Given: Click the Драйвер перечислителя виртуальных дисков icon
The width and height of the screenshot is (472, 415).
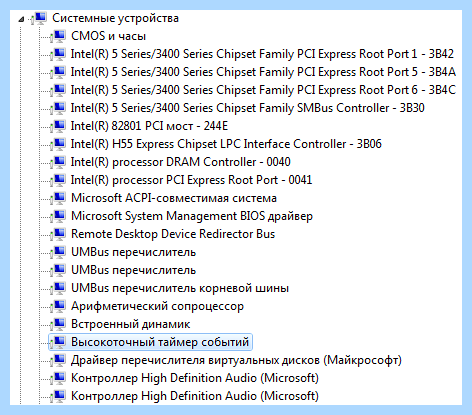Looking at the screenshot, I should [x=58, y=360].
